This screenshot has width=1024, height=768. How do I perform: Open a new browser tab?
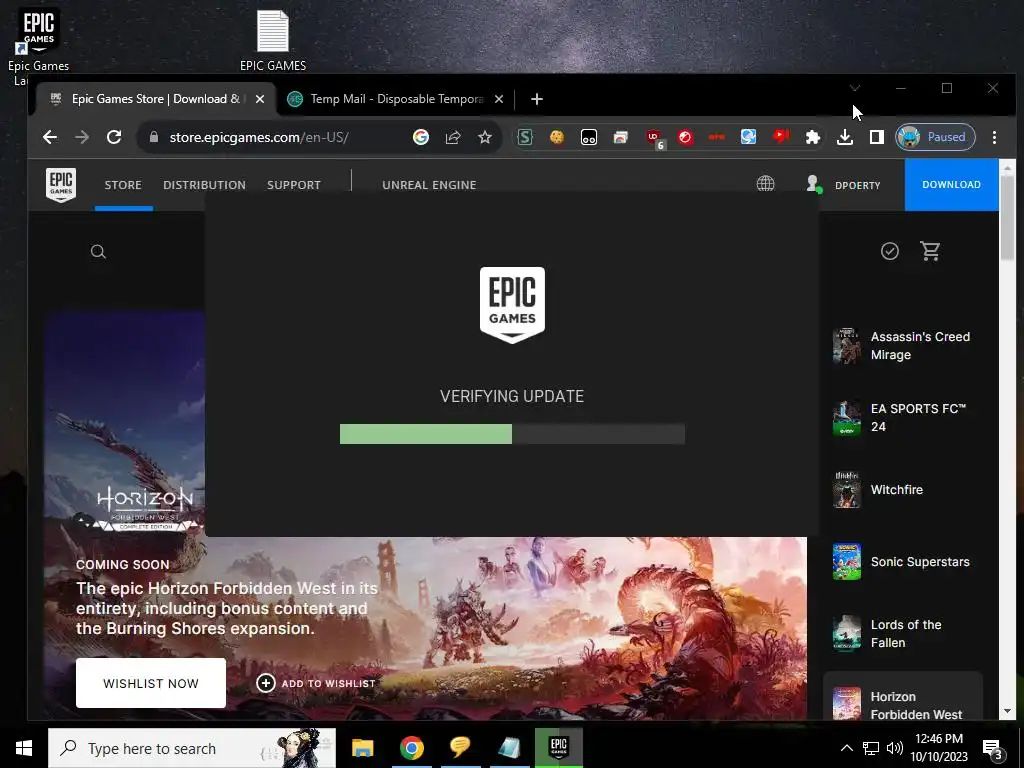point(537,99)
